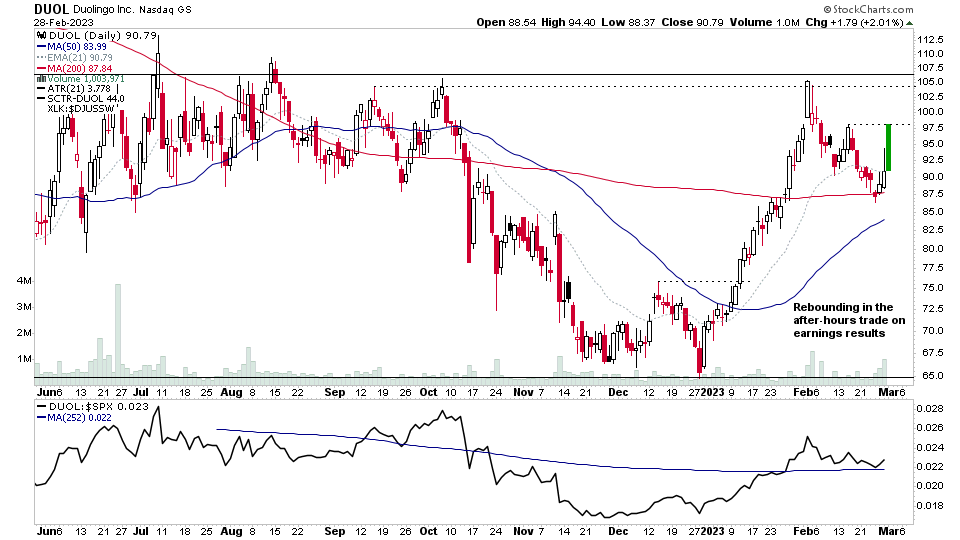Click the 28-Feb-2023 date label
Screen dimensions: 960x540
tap(64, 23)
